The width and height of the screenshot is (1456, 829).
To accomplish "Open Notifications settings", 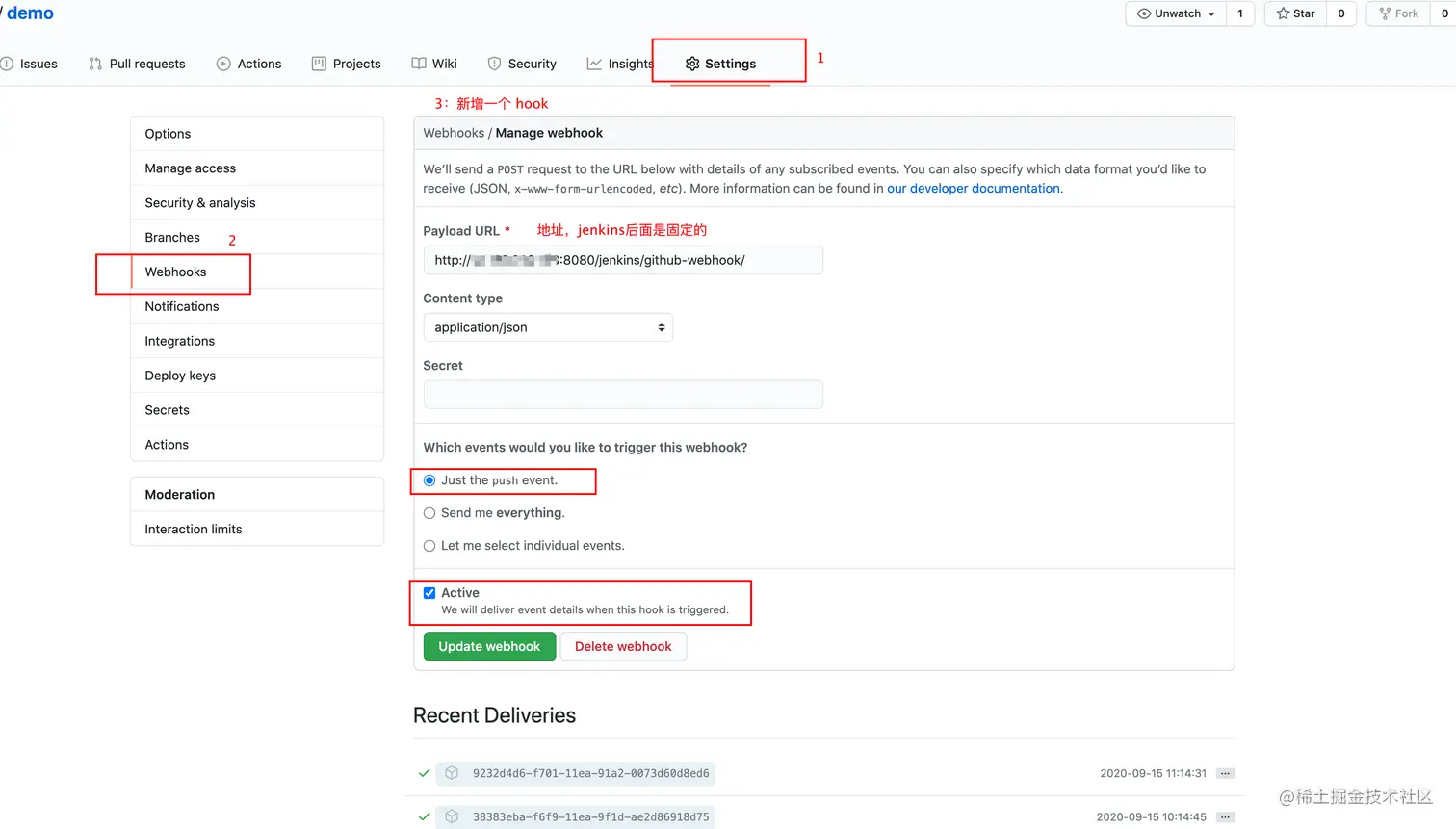I will [257, 306].
